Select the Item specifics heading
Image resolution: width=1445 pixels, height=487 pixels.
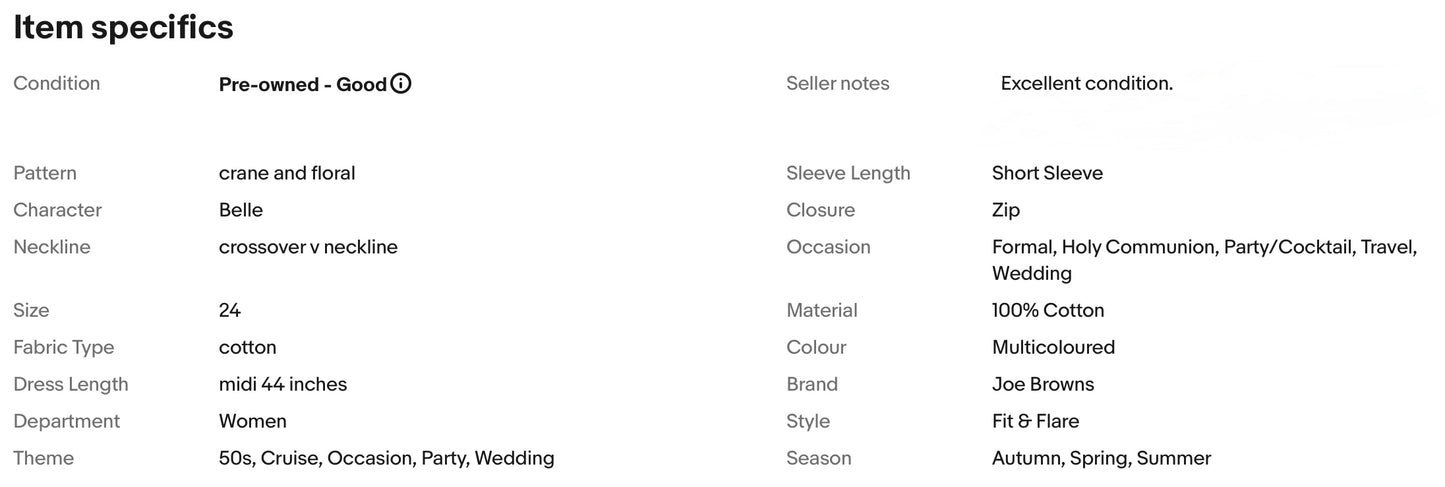tap(123, 28)
